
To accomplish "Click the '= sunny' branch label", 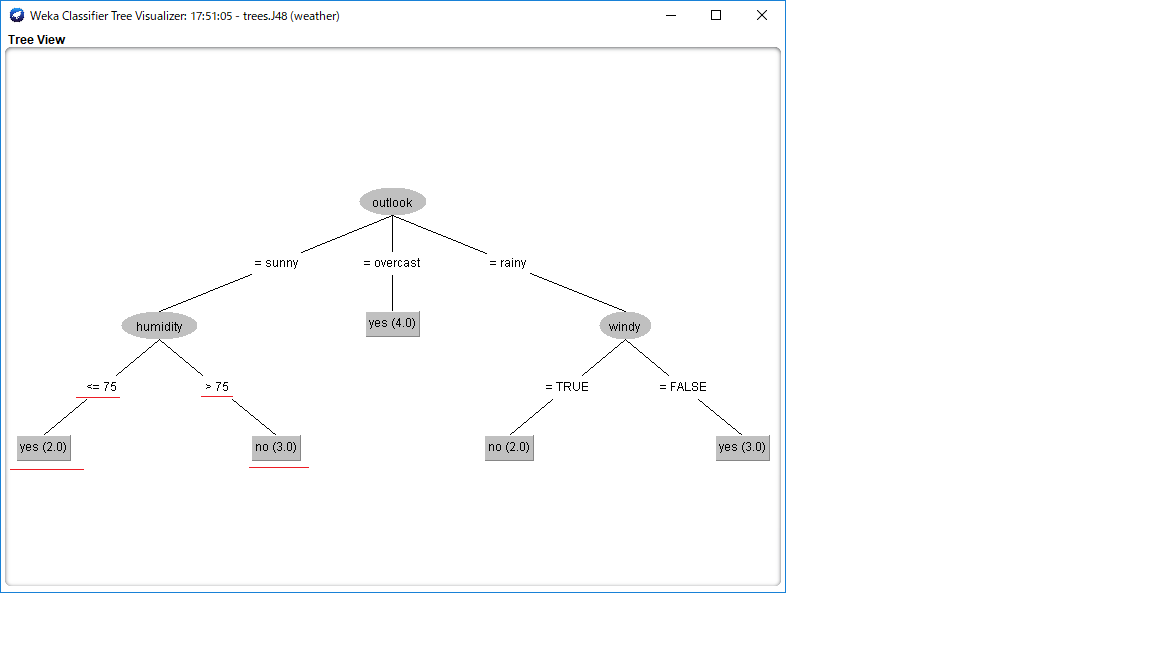I will 276,263.
